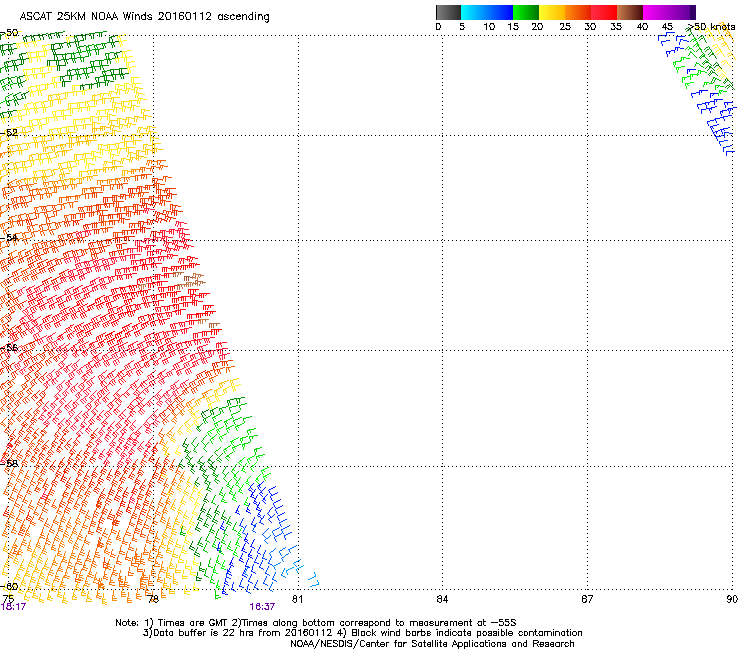740x650 pixels.
Task: Click the gray 0-5 knots color swatch
Action: pyautogui.click(x=448, y=12)
